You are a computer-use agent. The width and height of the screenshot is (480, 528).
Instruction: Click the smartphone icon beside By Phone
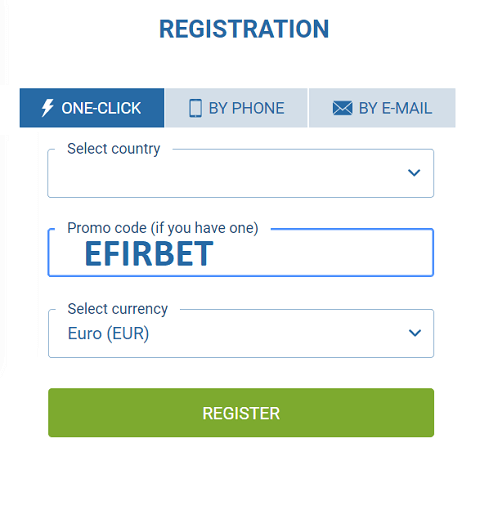pyautogui.click(x=195, y=108)
